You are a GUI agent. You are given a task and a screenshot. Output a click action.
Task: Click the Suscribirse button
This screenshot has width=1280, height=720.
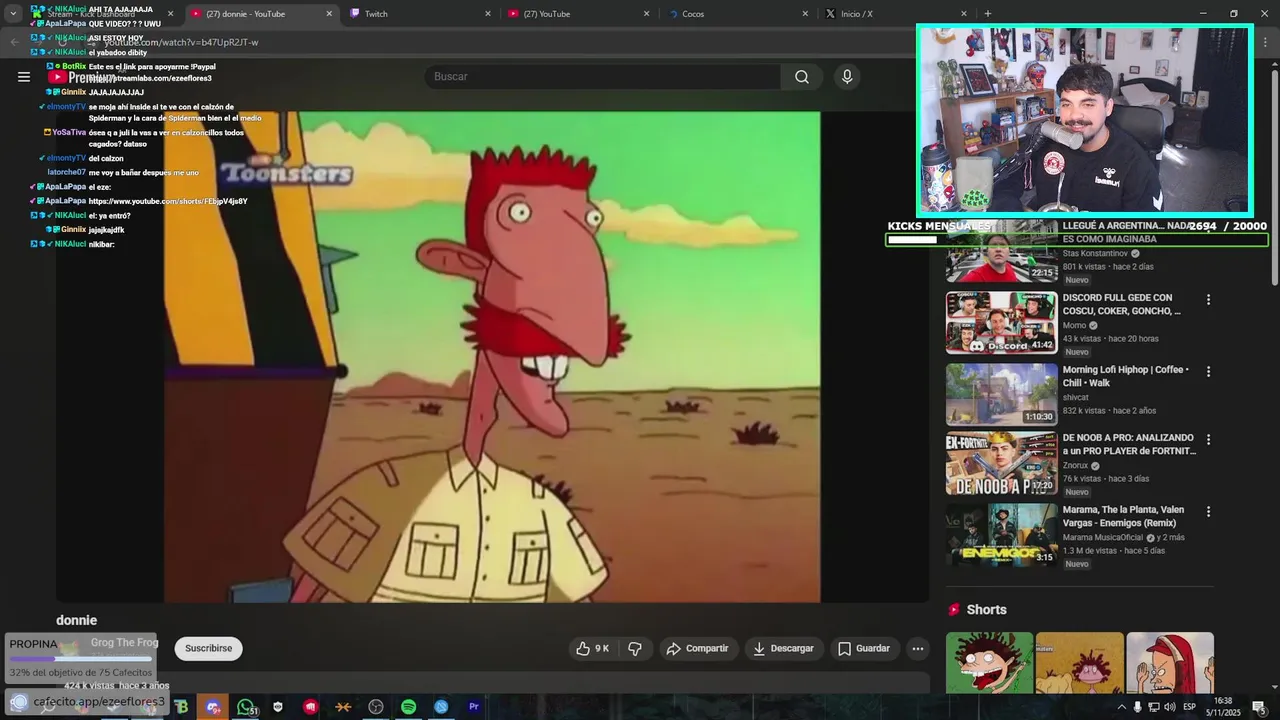point(208,648)
